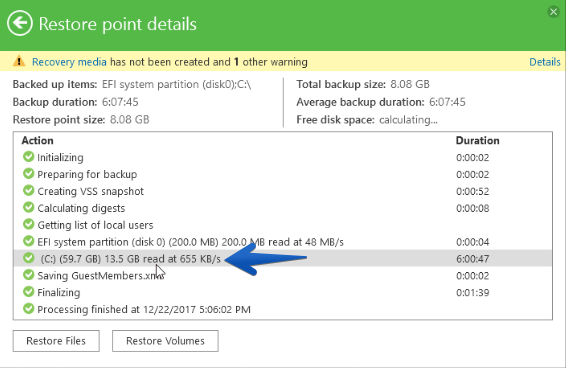
Task: Select the Finalizing row text
Action: point(58,293)
